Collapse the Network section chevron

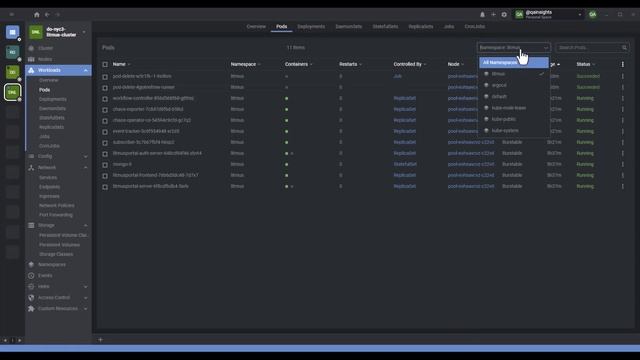86,168
